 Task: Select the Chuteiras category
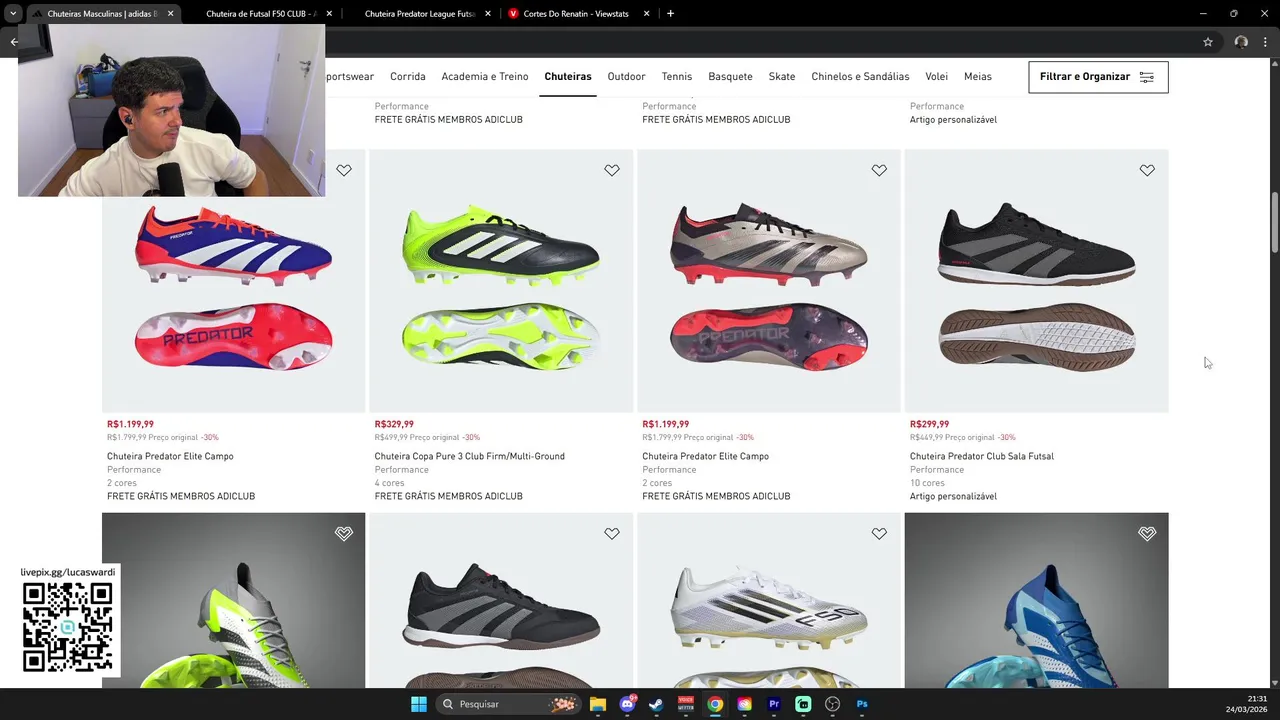[x=568, y=76]
